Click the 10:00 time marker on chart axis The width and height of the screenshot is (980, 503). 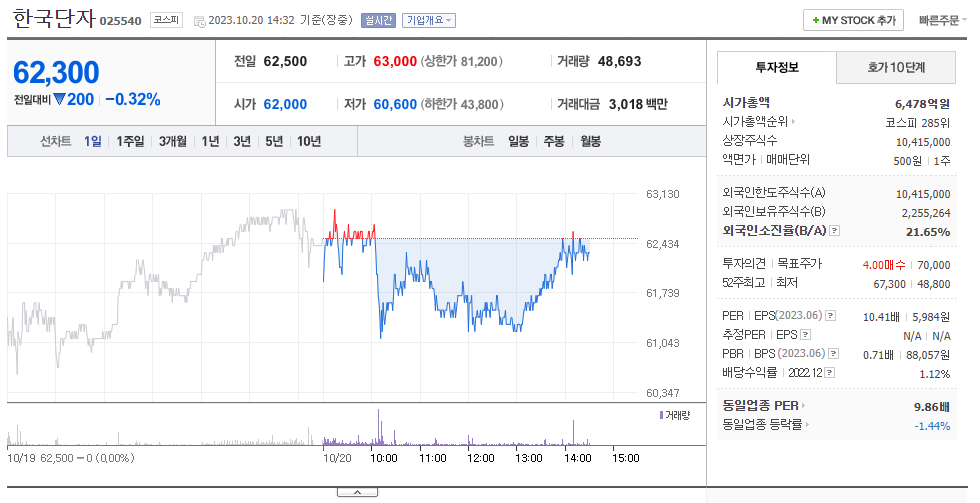coord(383,458)
